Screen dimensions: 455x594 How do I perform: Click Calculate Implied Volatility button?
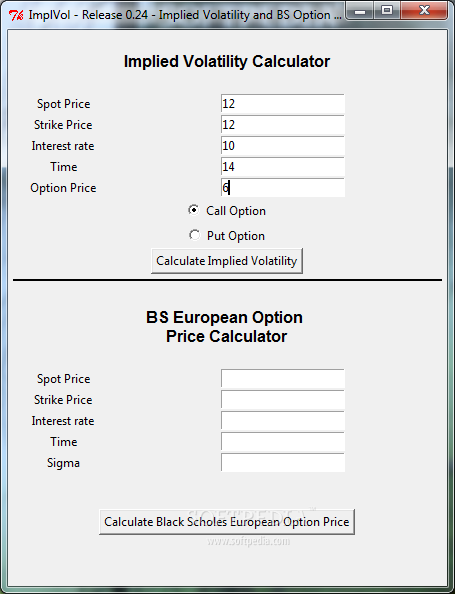tap(227, 261)
